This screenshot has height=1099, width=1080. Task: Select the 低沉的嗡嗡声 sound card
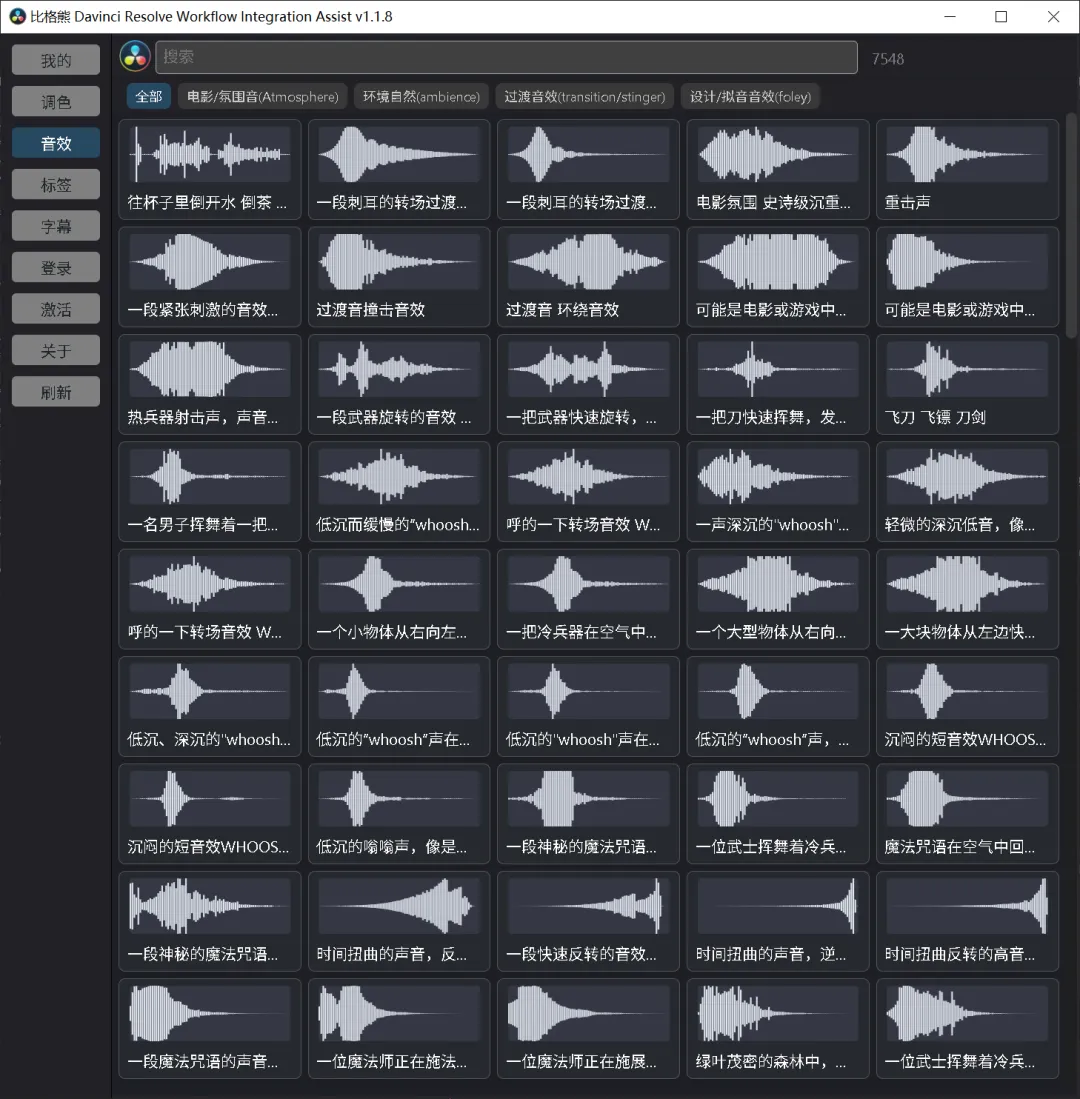[399, 813]
